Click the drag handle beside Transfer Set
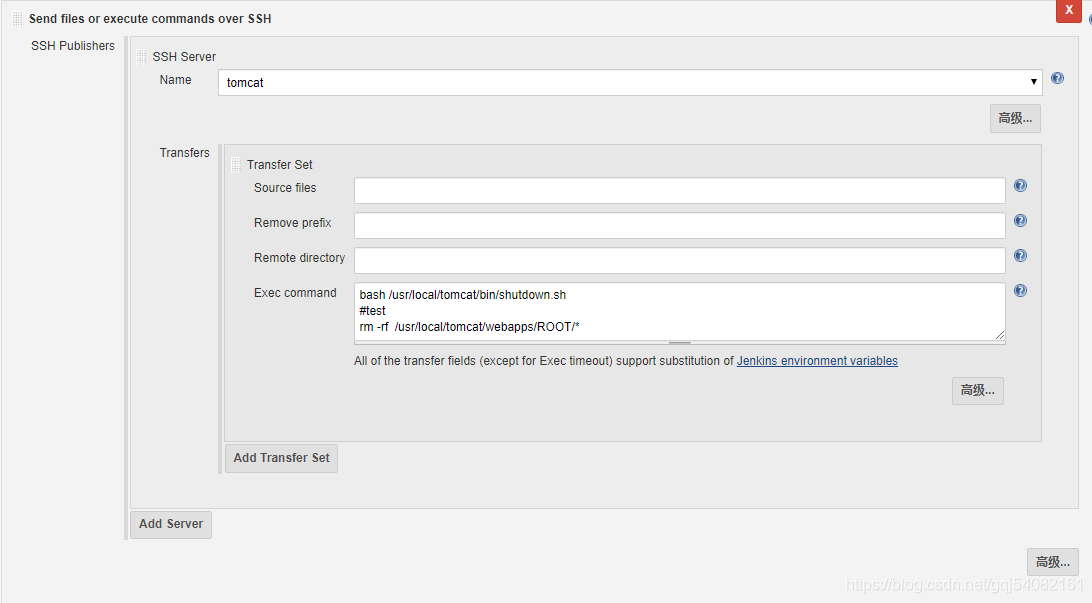The width and height of the screenshot is (1092, 603). (235, 164)
